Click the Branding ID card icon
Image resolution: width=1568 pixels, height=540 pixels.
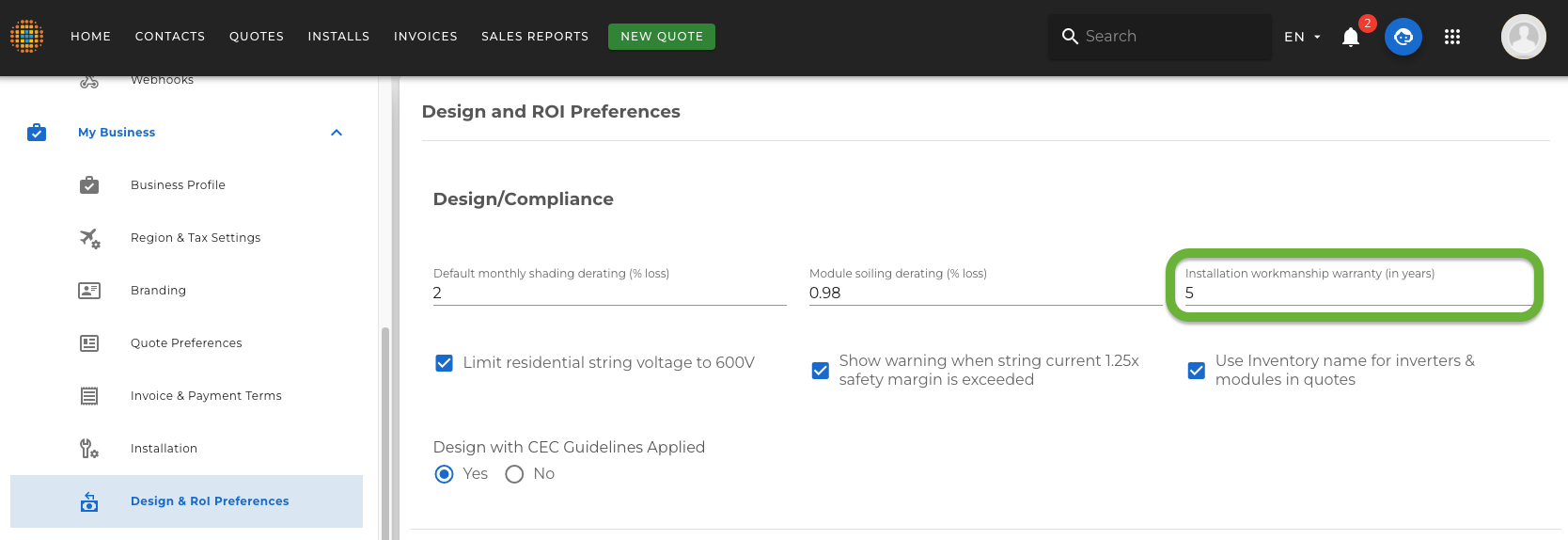[89, 291]
